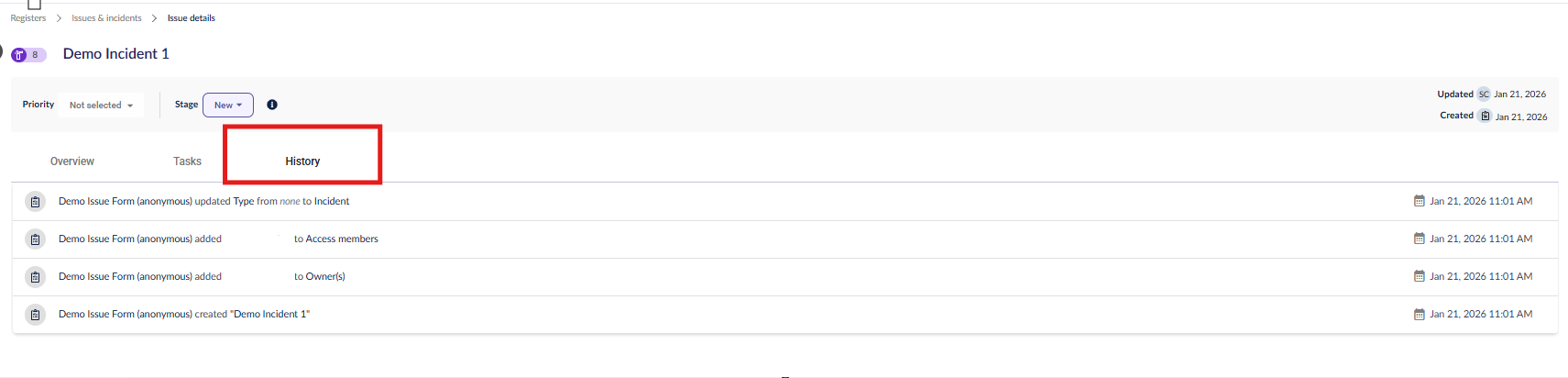Viewport: 1568px width, 378px height.
Task: Click the 'Issue details' breadcrumb text
Action: click(x=191, y=18)
